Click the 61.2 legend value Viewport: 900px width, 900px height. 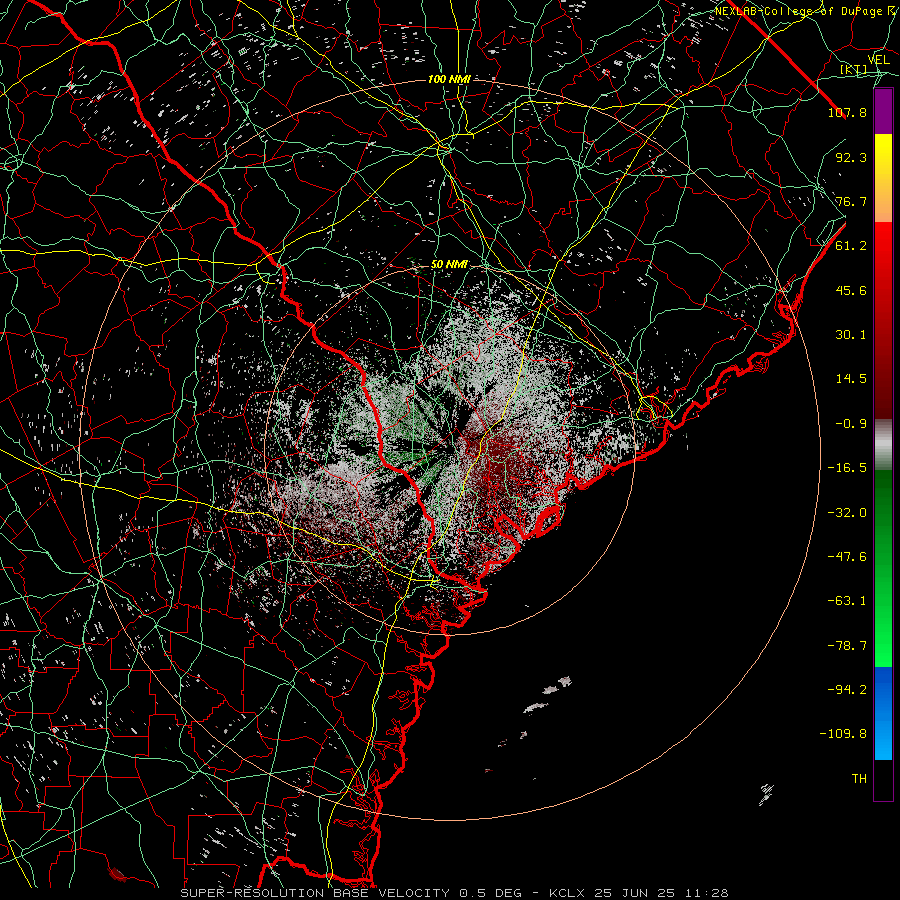[851, 246]
